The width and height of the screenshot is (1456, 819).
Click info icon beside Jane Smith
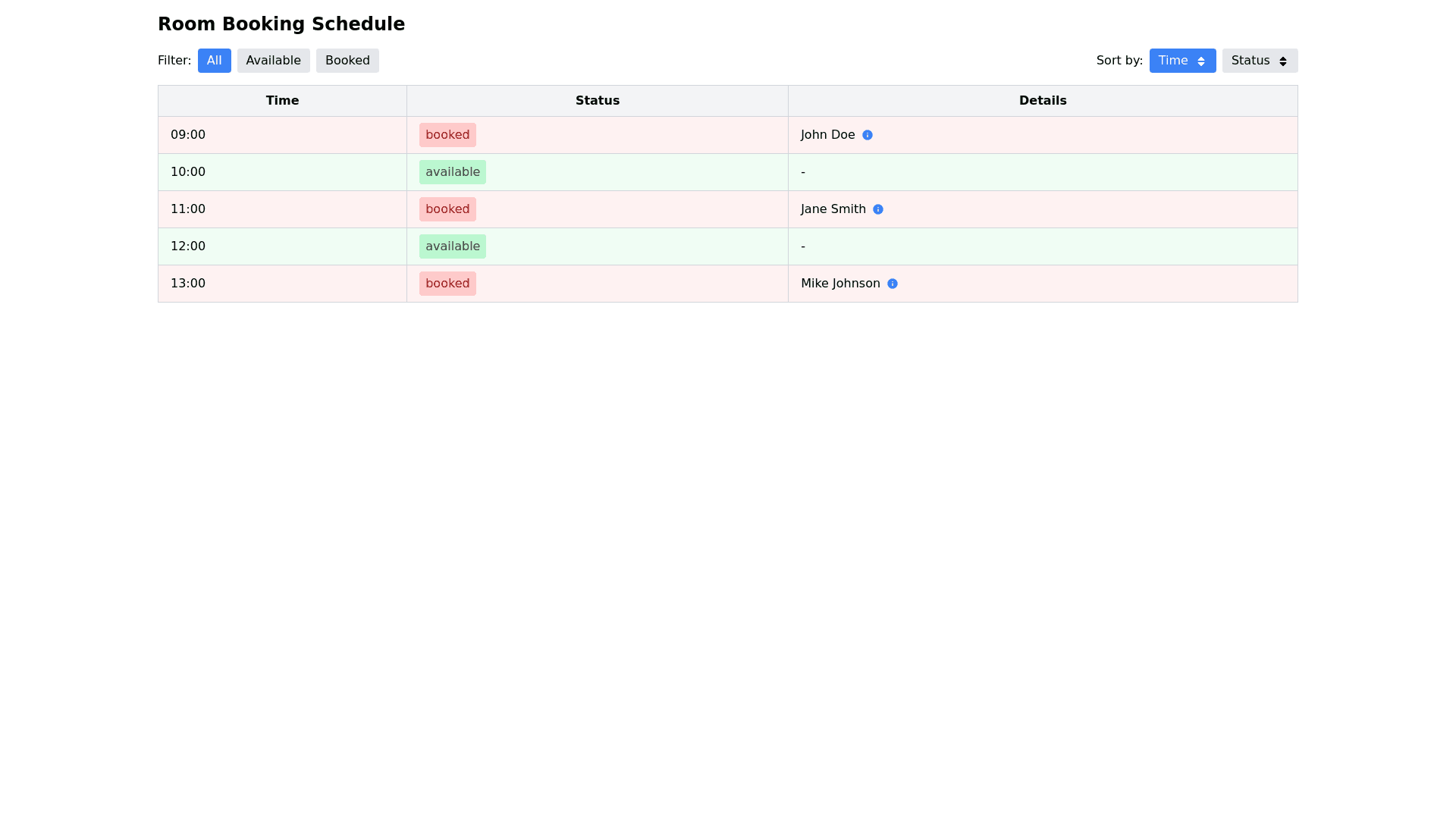[x=877, y=209]
